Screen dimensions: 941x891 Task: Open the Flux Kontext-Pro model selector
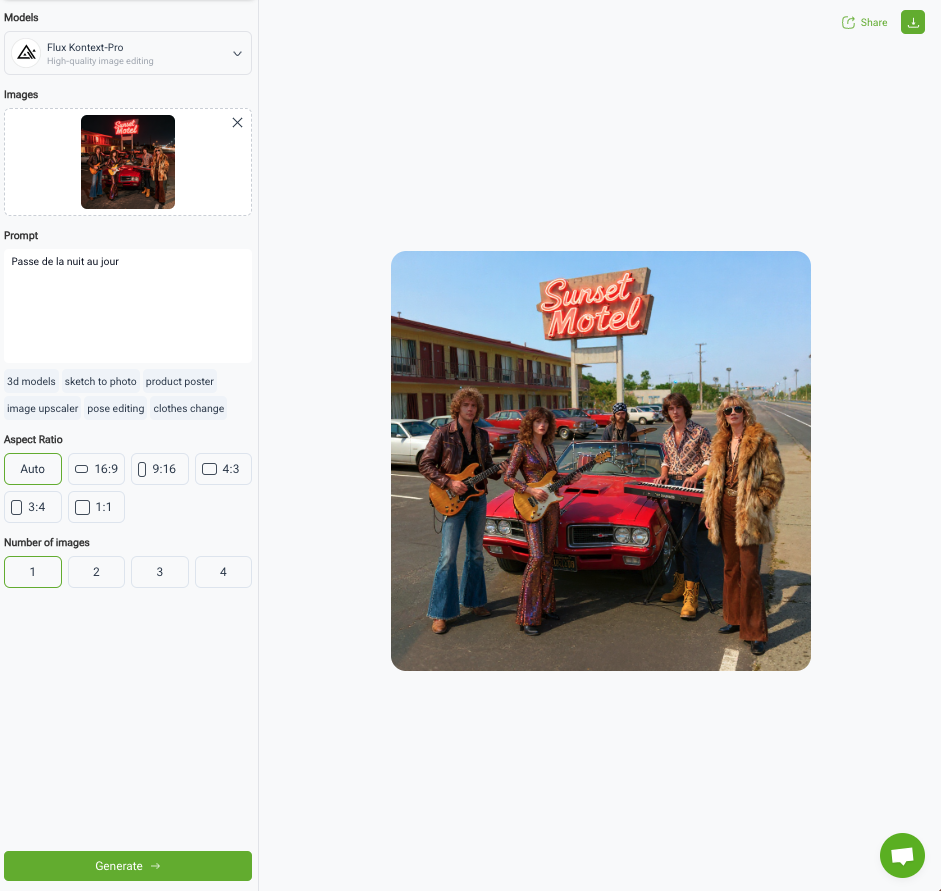[x=128, y=53]
